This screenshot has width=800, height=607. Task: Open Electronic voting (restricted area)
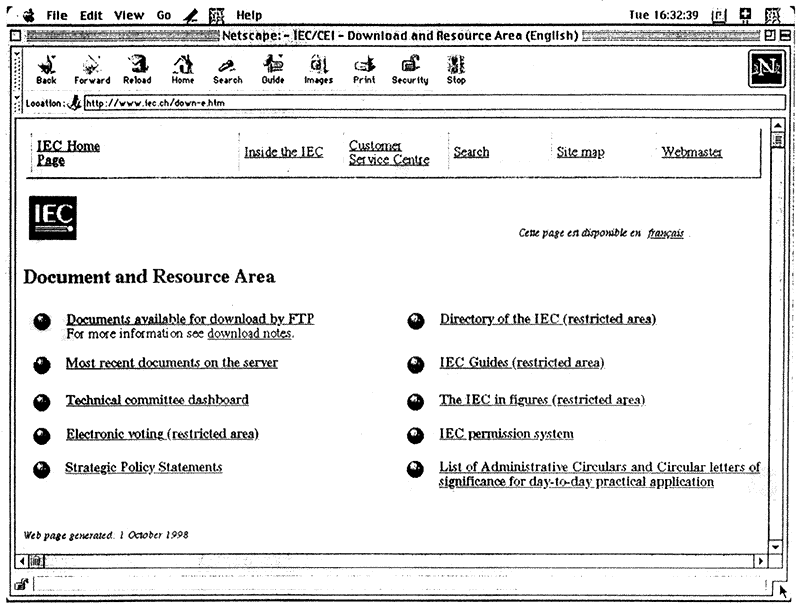(x=162, y=434)
